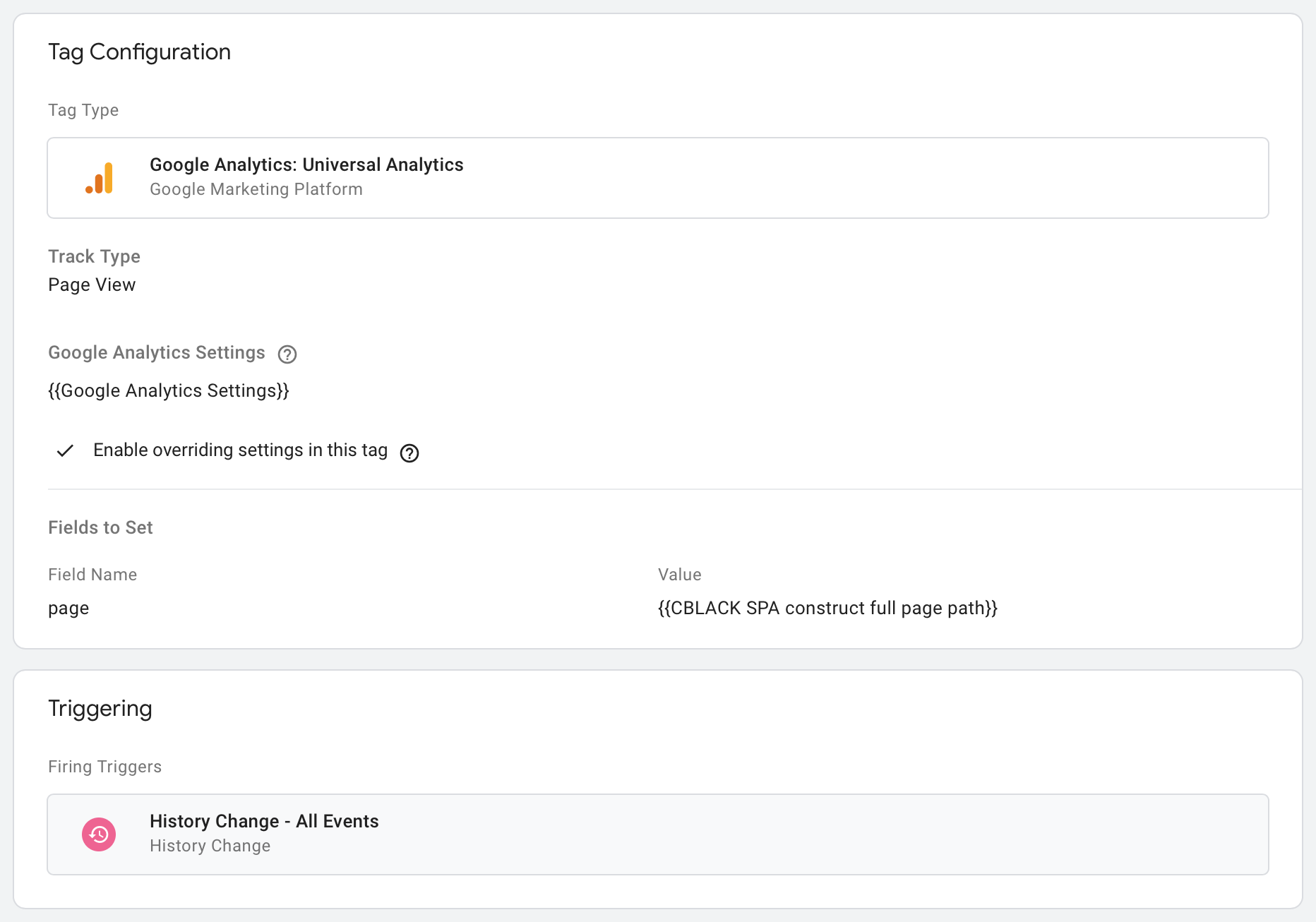Screen dimensions: 1316x922
Task: Click the Enable overriding settings in this tag text
Action: [x=241, y=450]
